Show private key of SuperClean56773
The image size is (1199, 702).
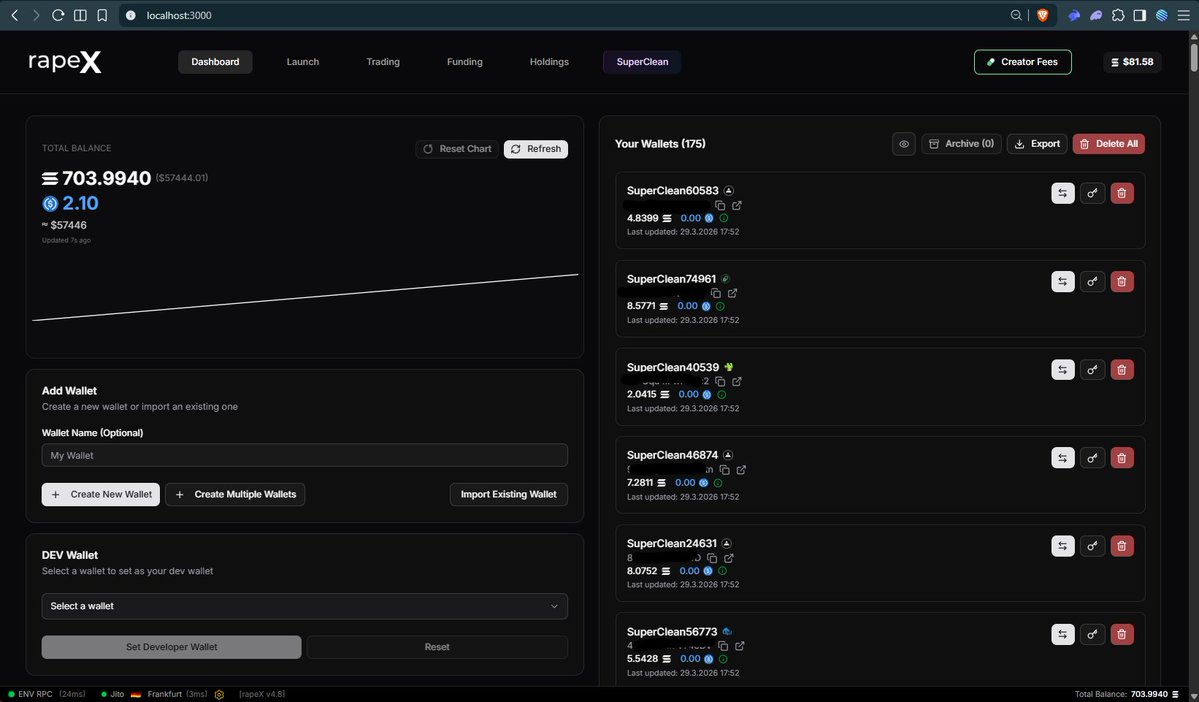pyautogui.click(x=1092, y=634)
